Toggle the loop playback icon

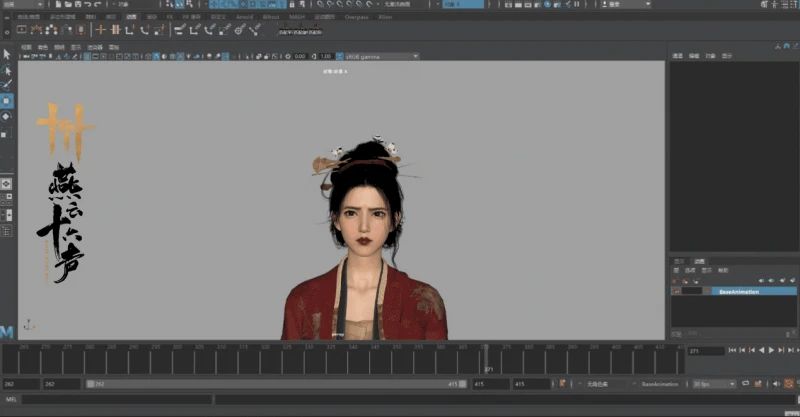[x=747, y=384]
